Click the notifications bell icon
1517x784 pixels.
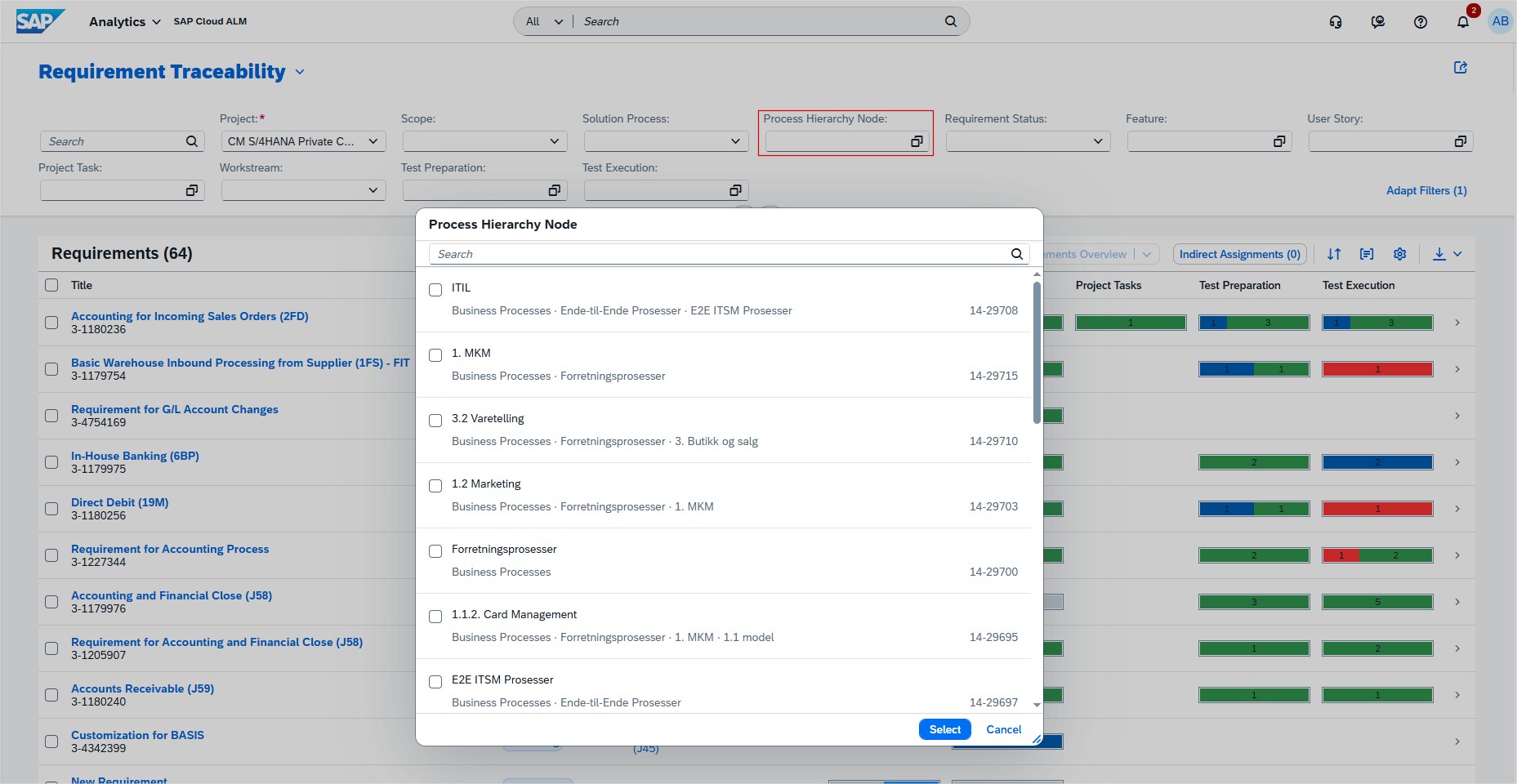1462,22
